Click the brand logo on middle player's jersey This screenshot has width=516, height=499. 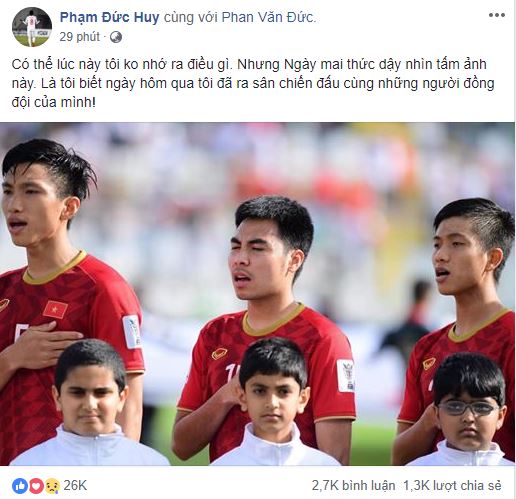coord(220,354)
